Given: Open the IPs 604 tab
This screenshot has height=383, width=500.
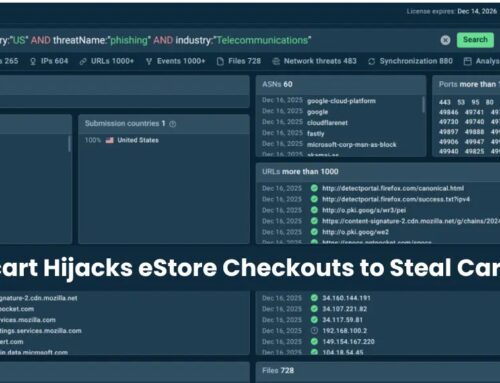Looking at the screenshot, I should [49, 61].
